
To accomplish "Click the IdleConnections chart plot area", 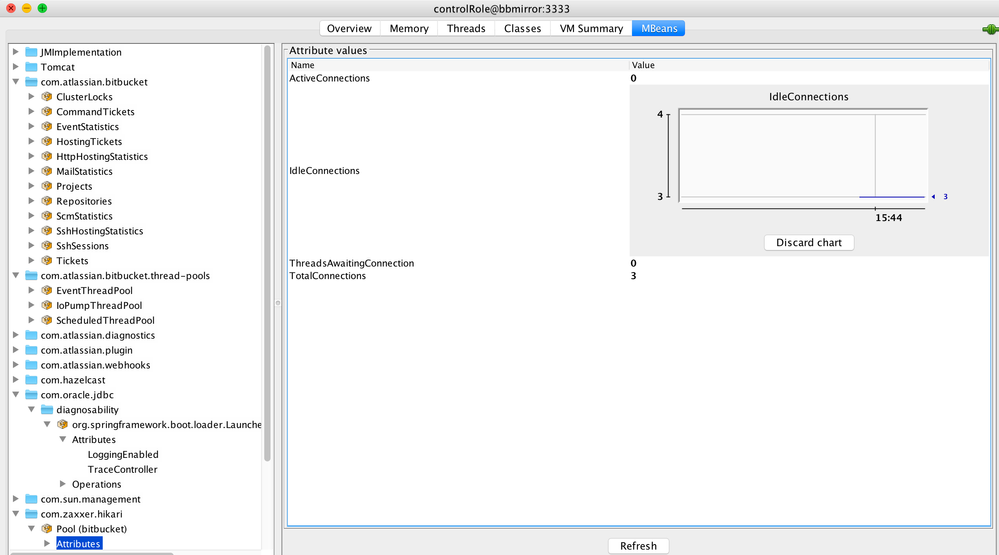I will pos(803,155).
